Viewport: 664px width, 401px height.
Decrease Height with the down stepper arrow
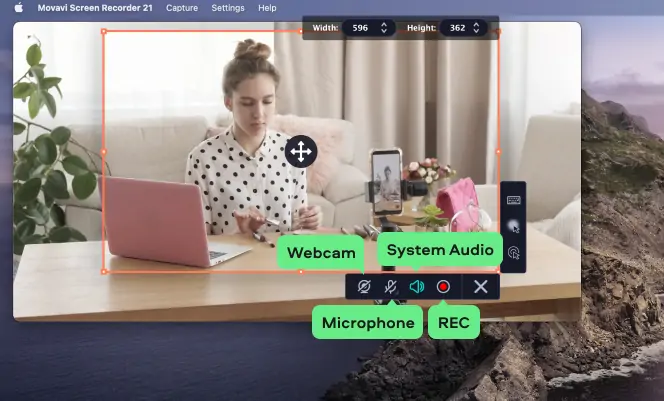(476, 31)
